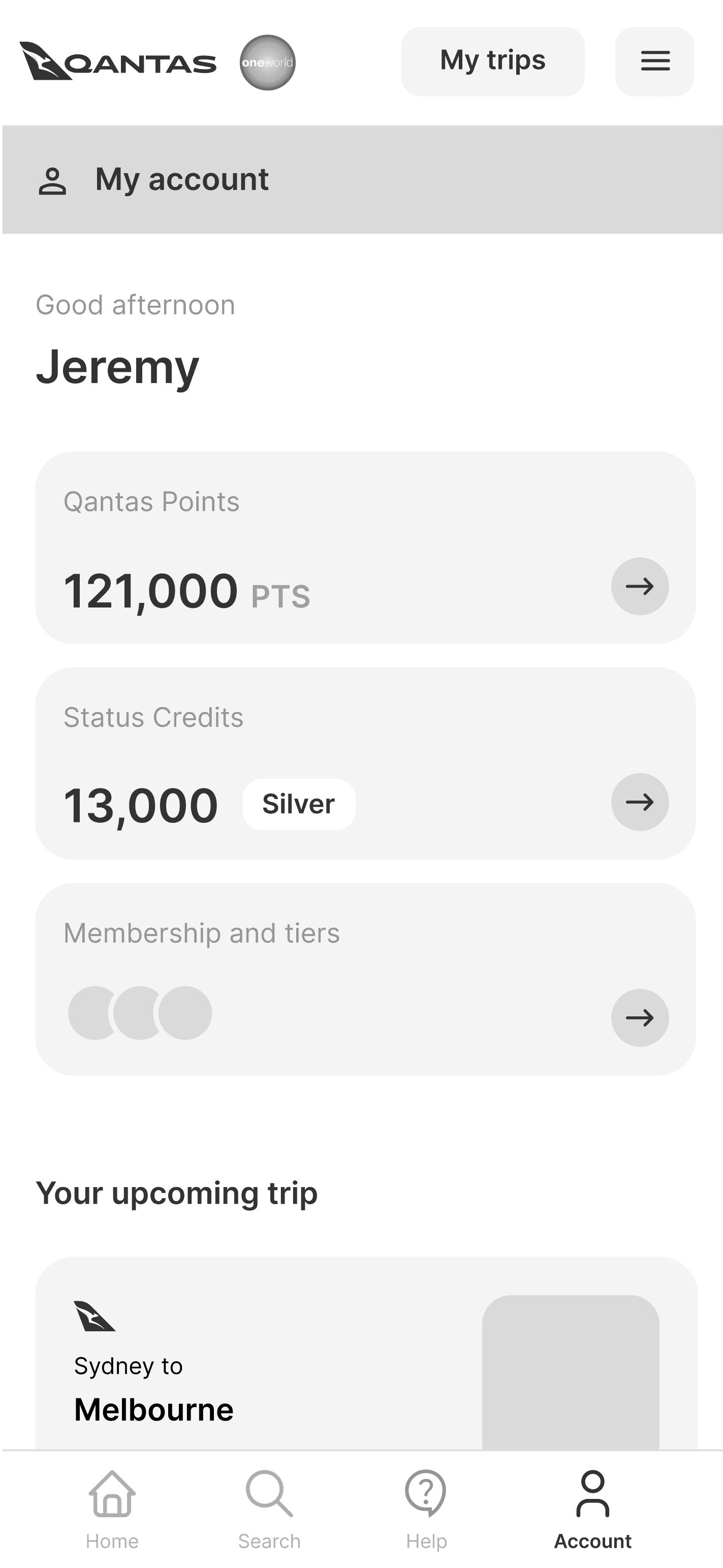Open Status Credits details arrow
Viewport: 723px width, 1568px height.
tap(640, 802)
